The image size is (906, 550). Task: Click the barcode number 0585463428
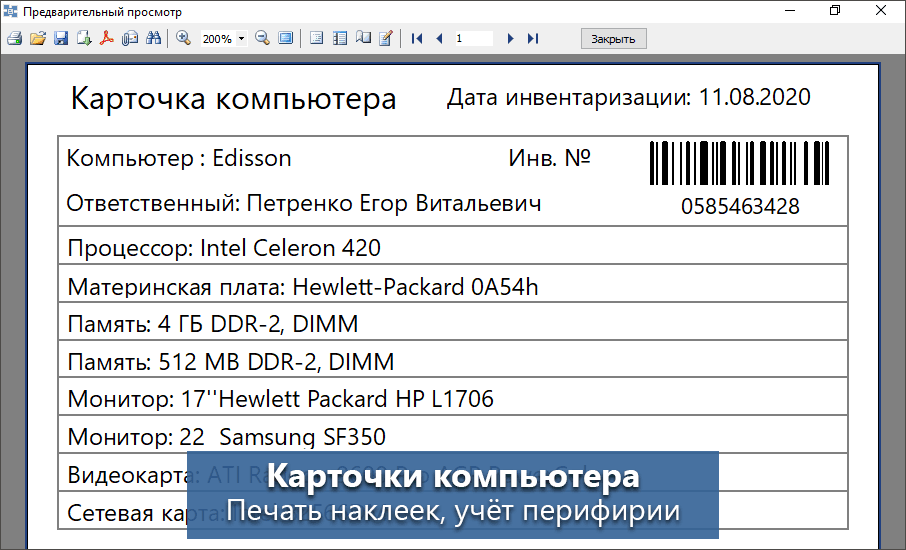pos(740,206)
